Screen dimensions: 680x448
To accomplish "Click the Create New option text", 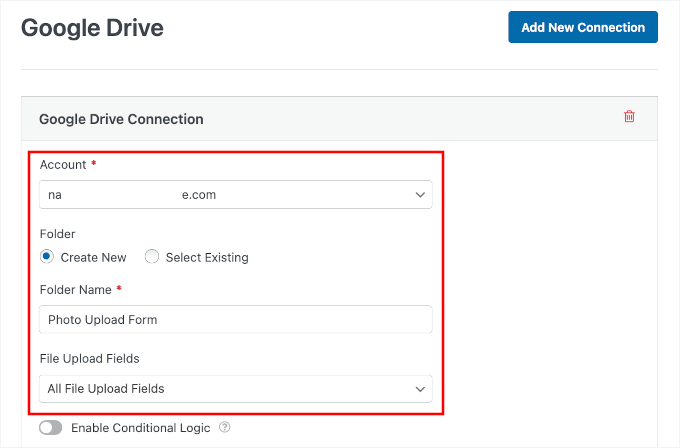I will (x=93, y=257).
